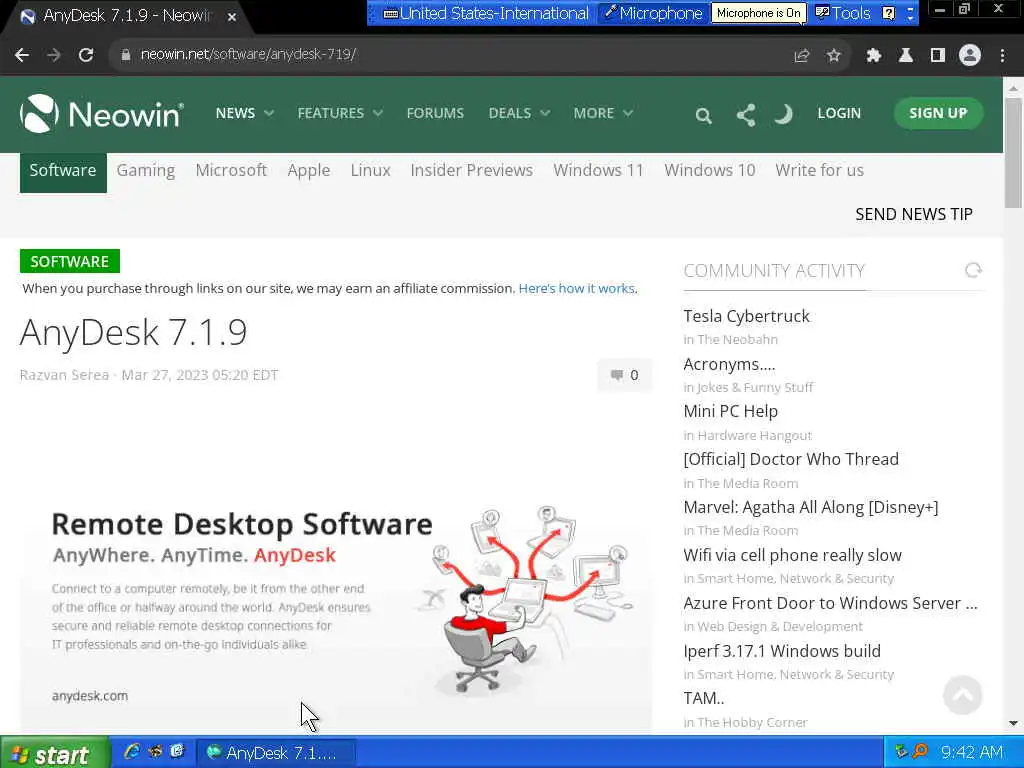Click the Neowin share icon

tap(746, 115)
